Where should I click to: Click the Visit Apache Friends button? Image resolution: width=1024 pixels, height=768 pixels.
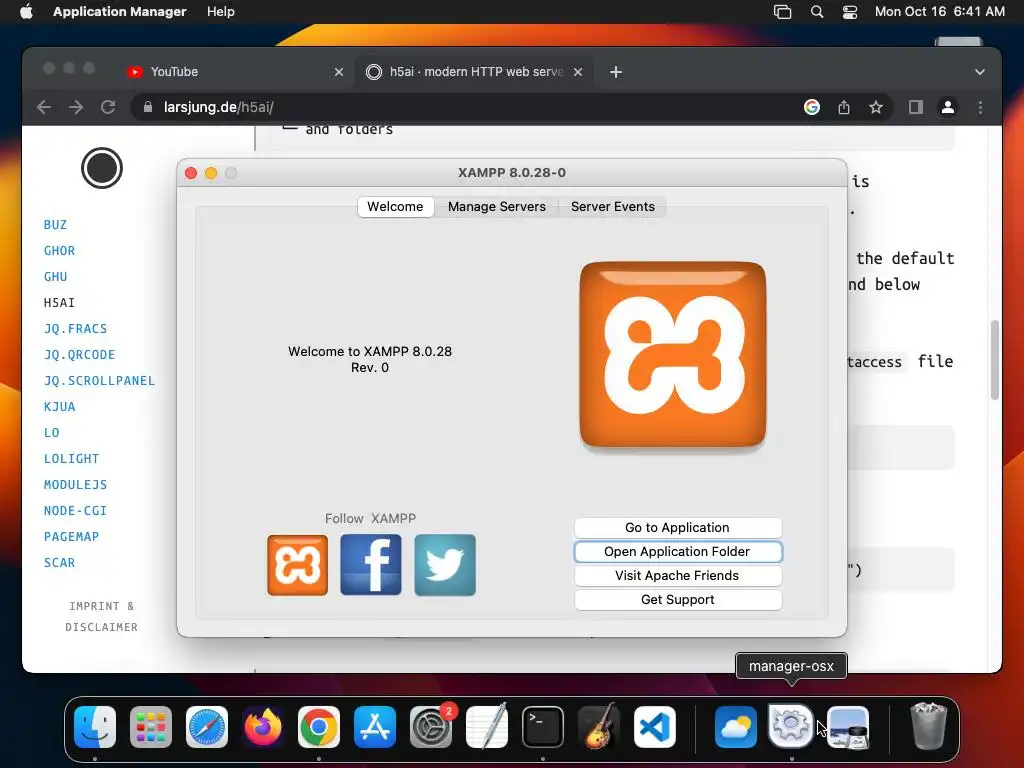(678, 576)
